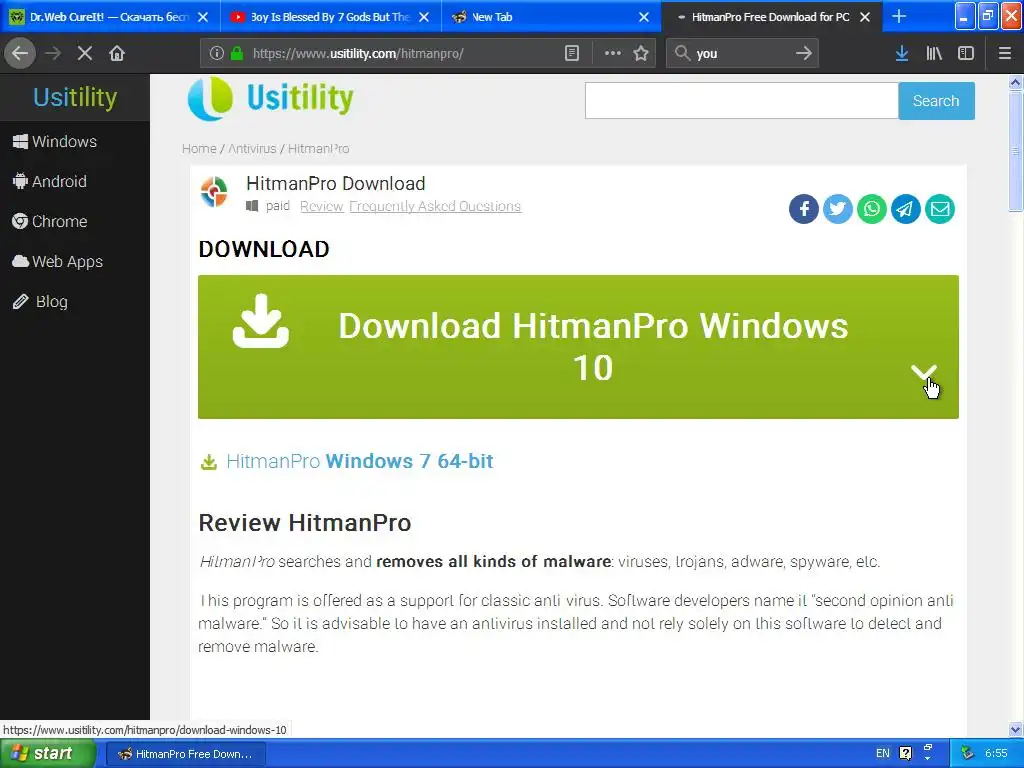Toggle reader view in address bar
The width and height of the screenshot is (1024, 768).
point(571,54)
